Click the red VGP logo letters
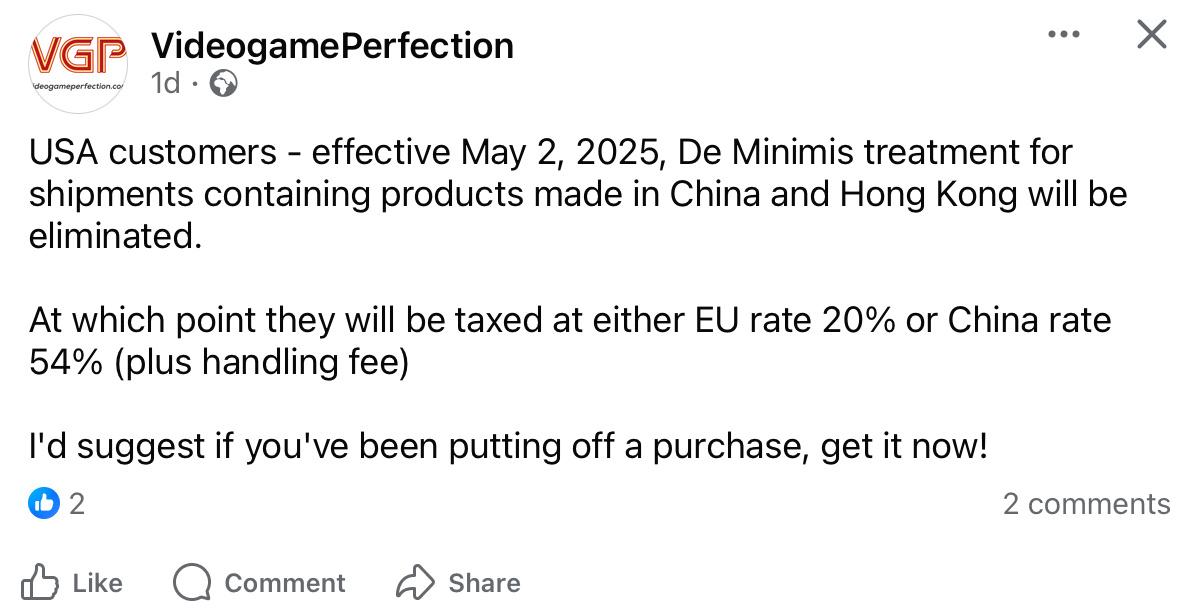 78,55
